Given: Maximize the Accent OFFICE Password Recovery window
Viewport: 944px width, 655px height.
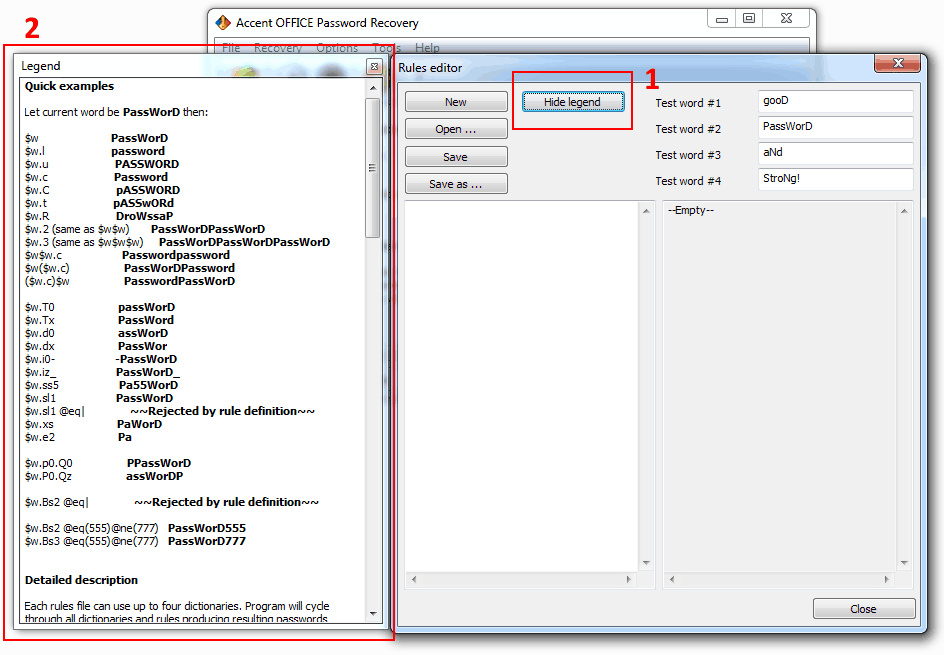Looking at the screenshot, I should point(749,19).
